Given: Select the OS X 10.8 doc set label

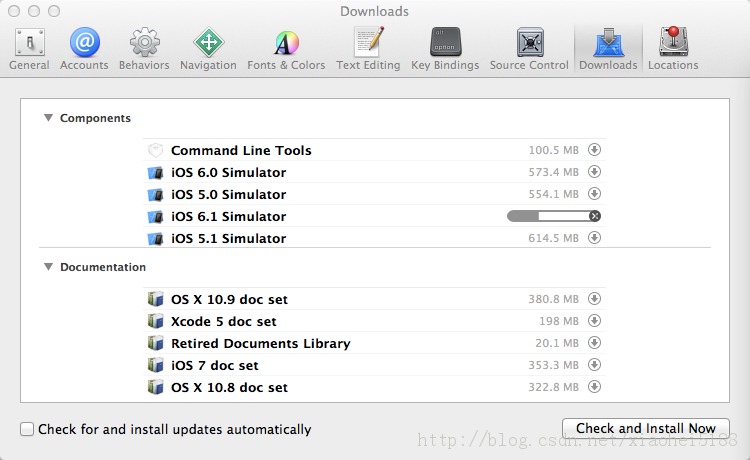Looking at the screenshot, I should coord(230,387).
